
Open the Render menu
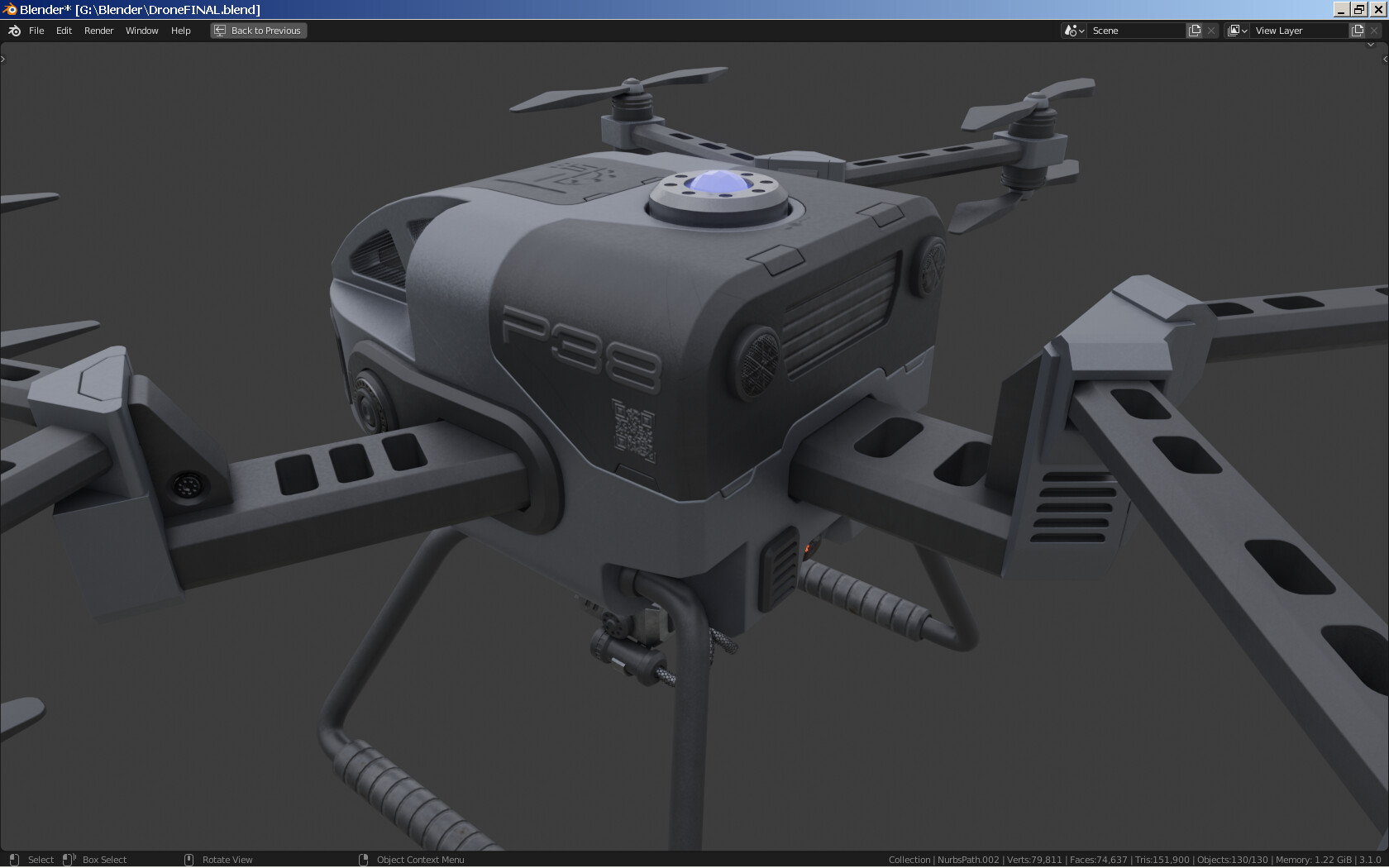pyautogui.click(x=98, y=31)
